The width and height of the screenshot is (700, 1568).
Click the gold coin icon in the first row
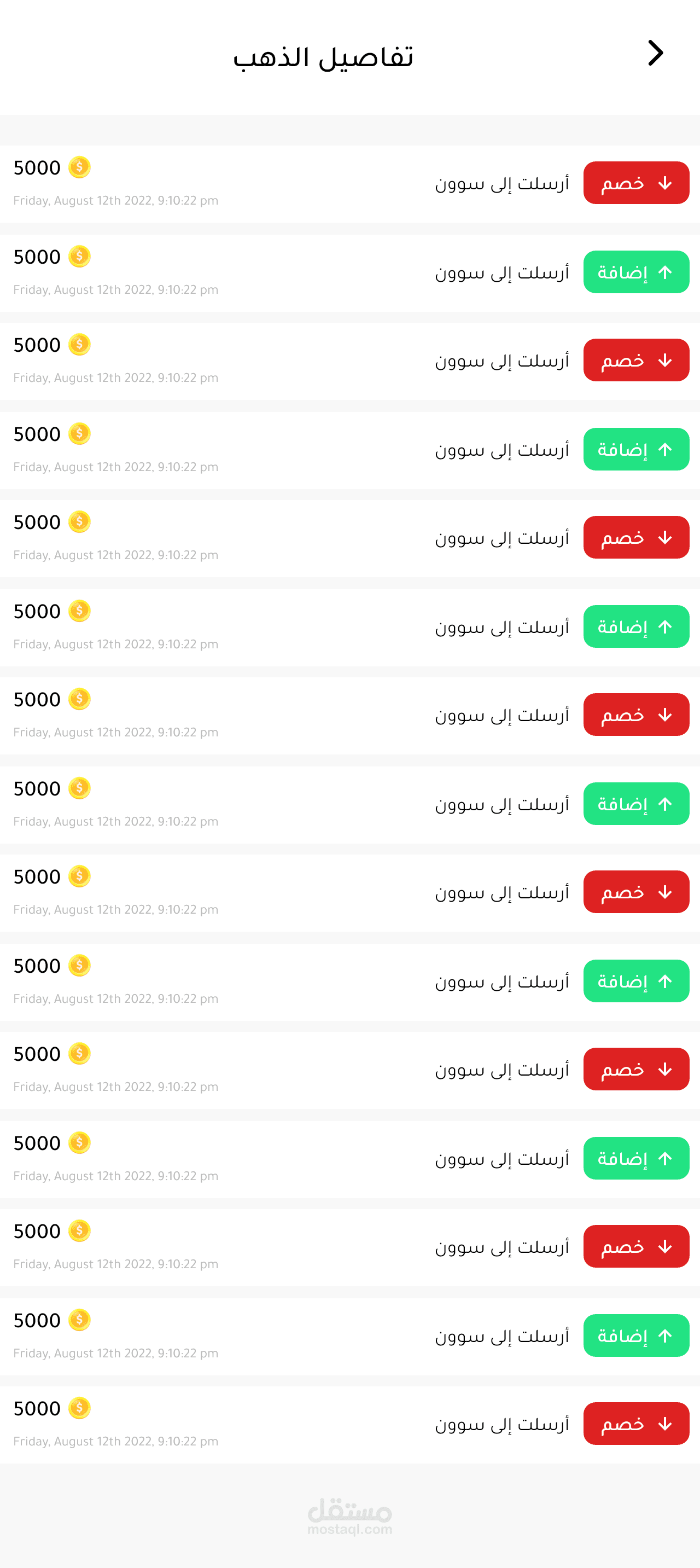(x=79, y=167)
